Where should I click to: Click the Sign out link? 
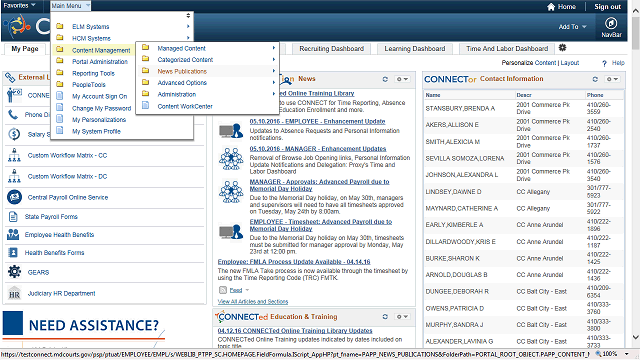(x=607, y=7)
